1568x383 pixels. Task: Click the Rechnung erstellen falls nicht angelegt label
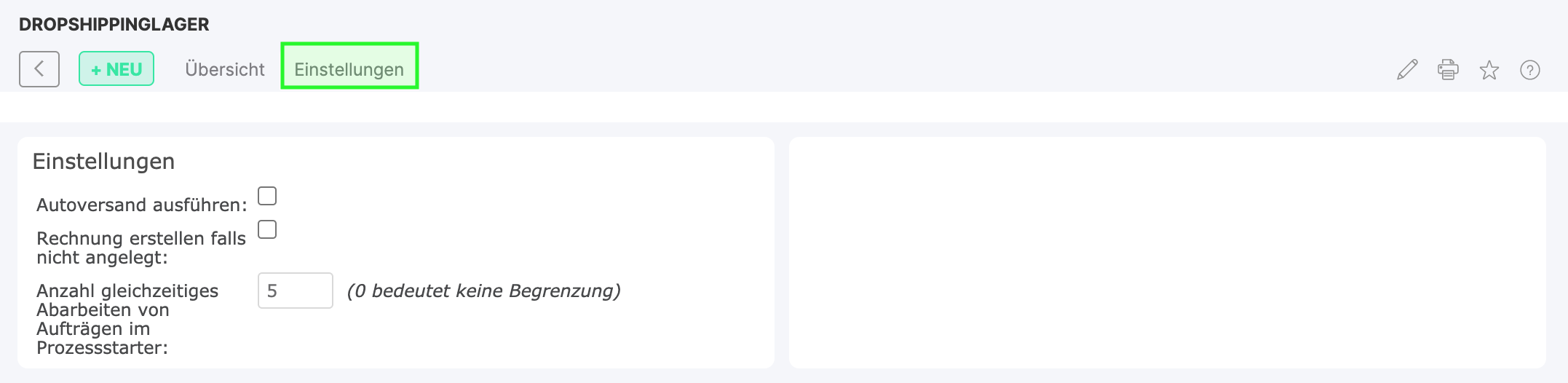point(141,248)
